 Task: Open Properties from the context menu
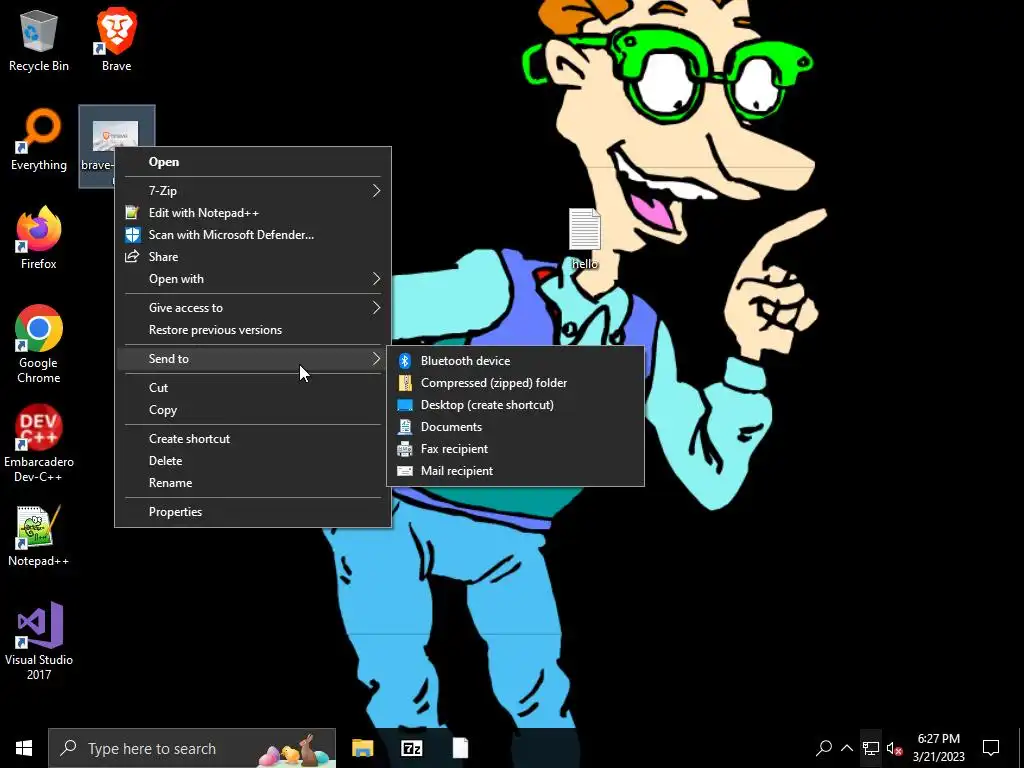253,511
